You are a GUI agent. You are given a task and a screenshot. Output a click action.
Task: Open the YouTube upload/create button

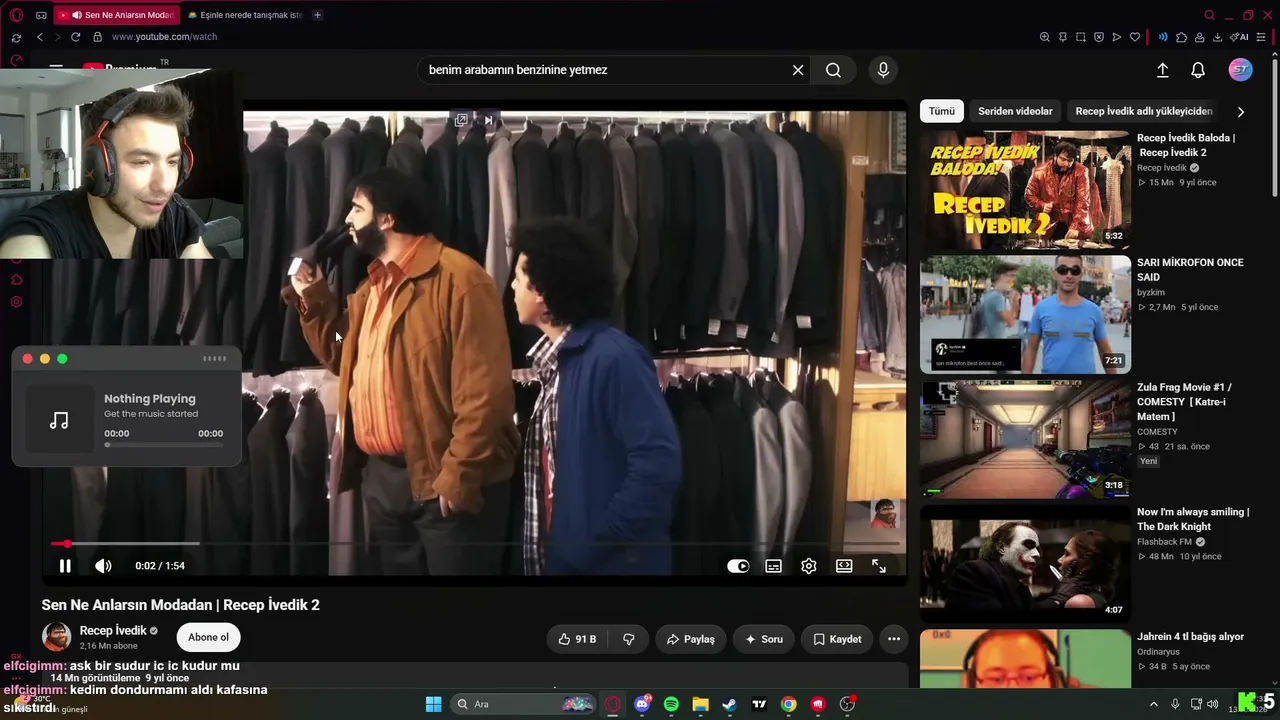[1163, 70]
